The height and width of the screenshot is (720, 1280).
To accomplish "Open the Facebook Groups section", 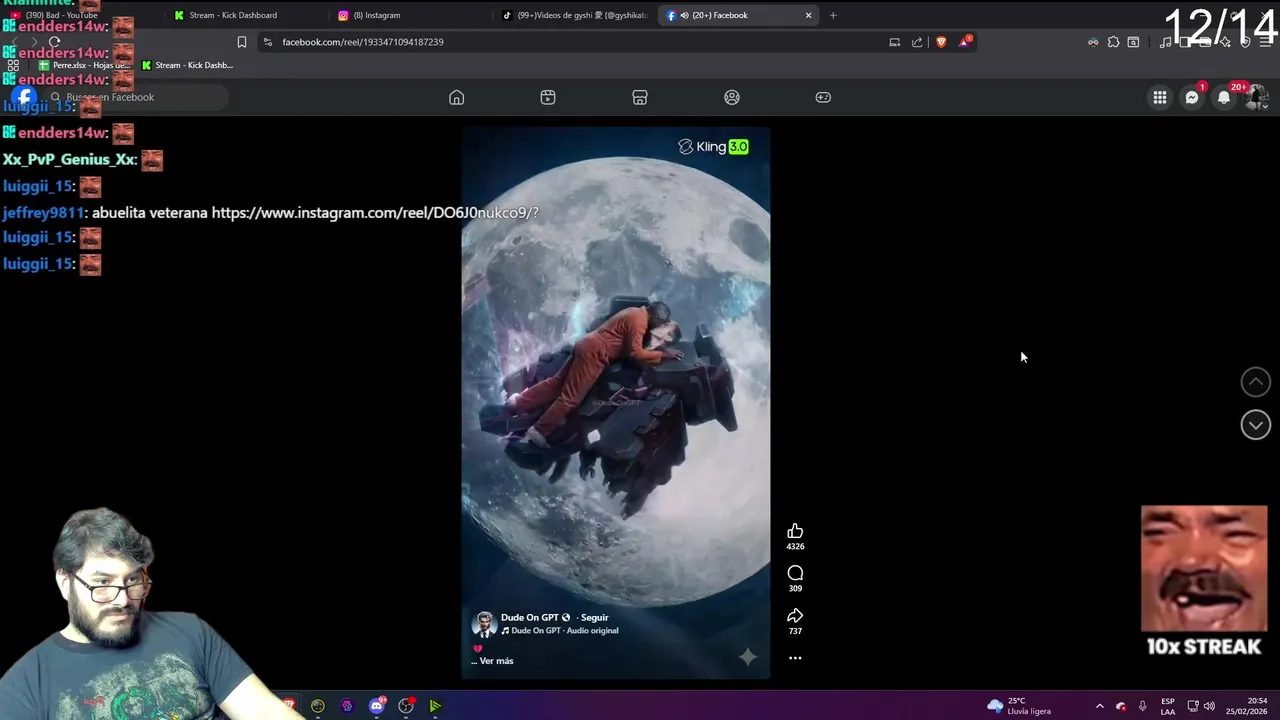I will click(x=732, y=97).
